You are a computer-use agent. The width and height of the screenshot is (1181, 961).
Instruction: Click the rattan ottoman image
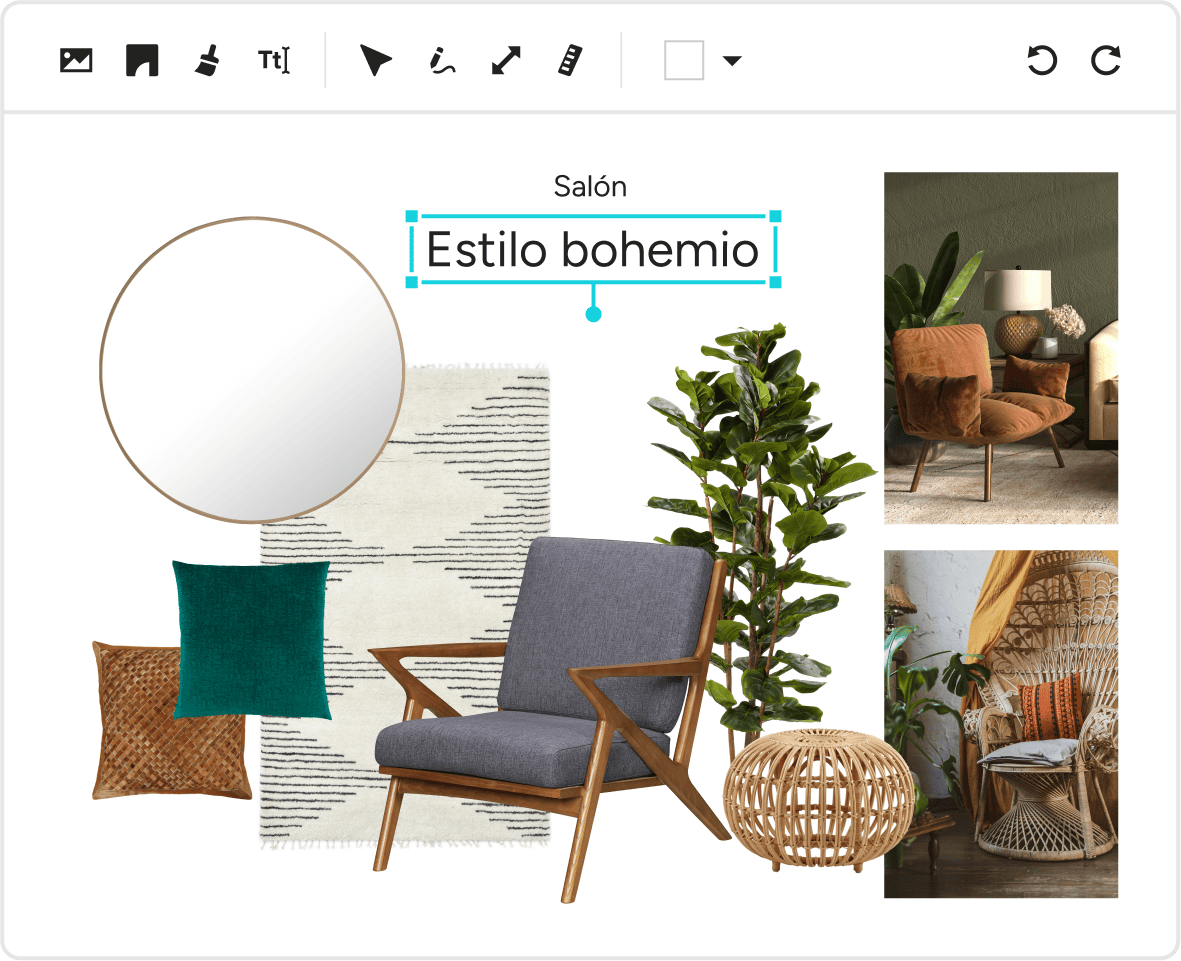(x=818, y=795)
